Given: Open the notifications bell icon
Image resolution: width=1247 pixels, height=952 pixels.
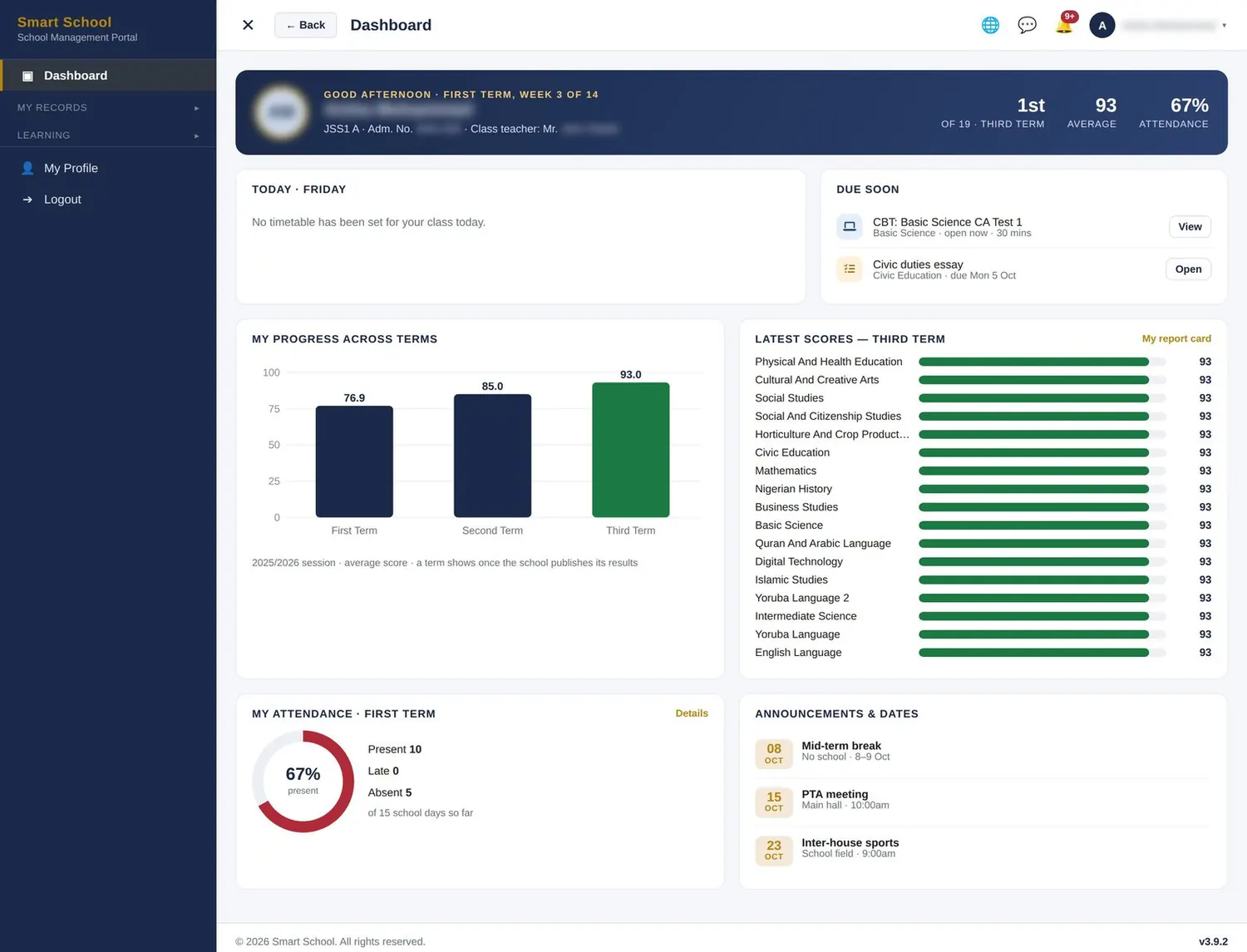Looking at the screenshot, I should (x=1064, y=24).
